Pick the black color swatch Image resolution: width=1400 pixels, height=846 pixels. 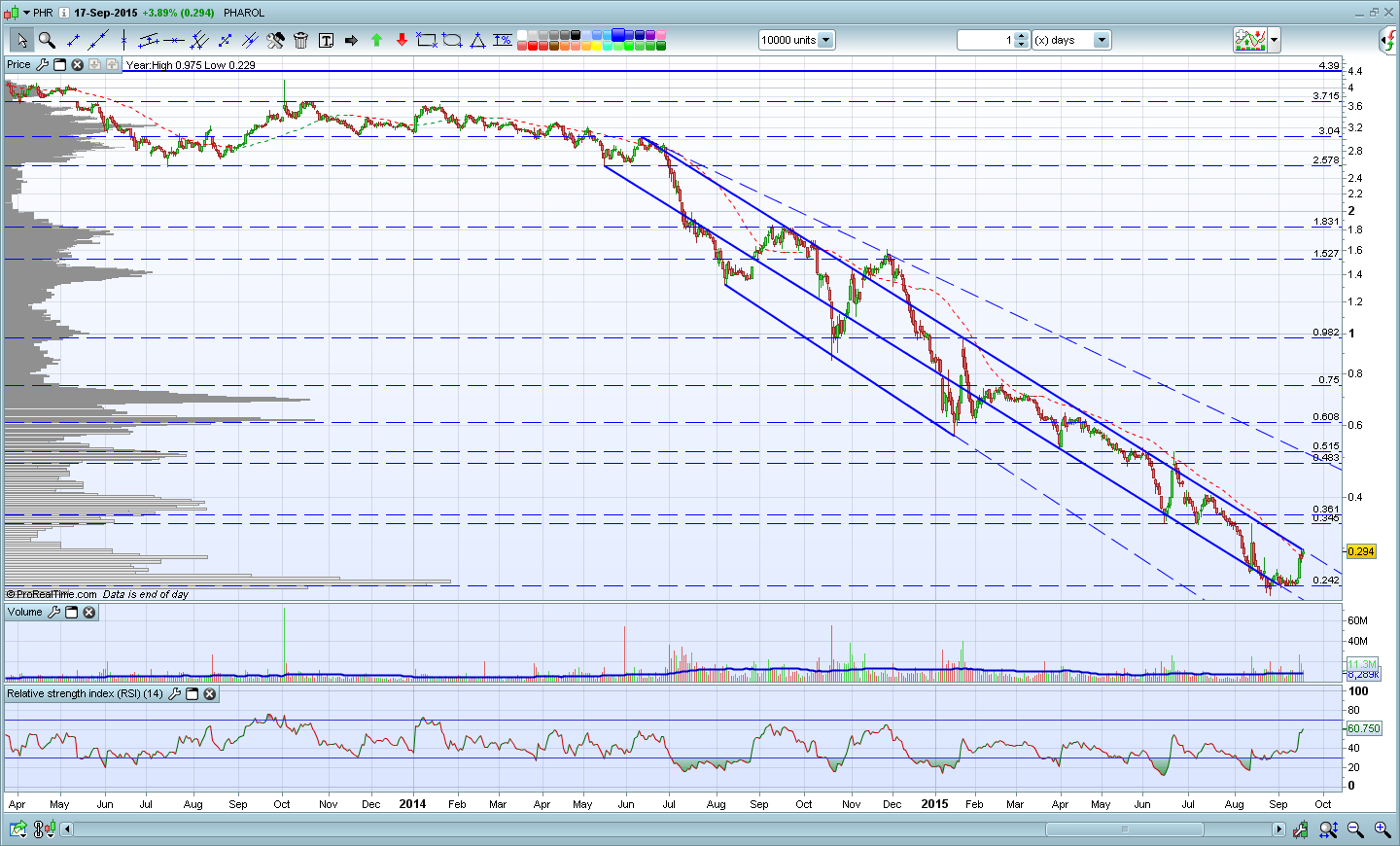point(576,35)
